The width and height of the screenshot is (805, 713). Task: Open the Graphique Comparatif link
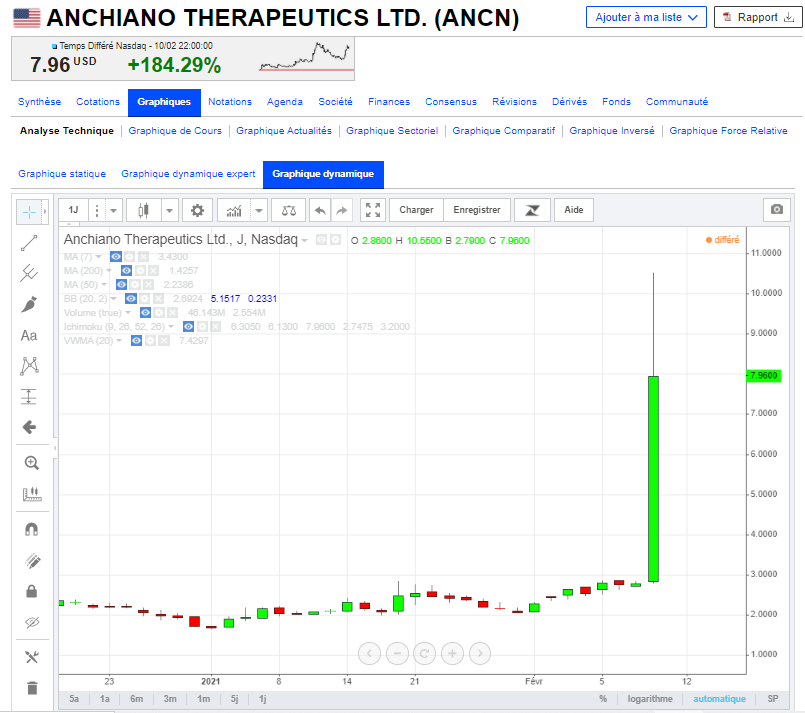click(x=504, y=131)
